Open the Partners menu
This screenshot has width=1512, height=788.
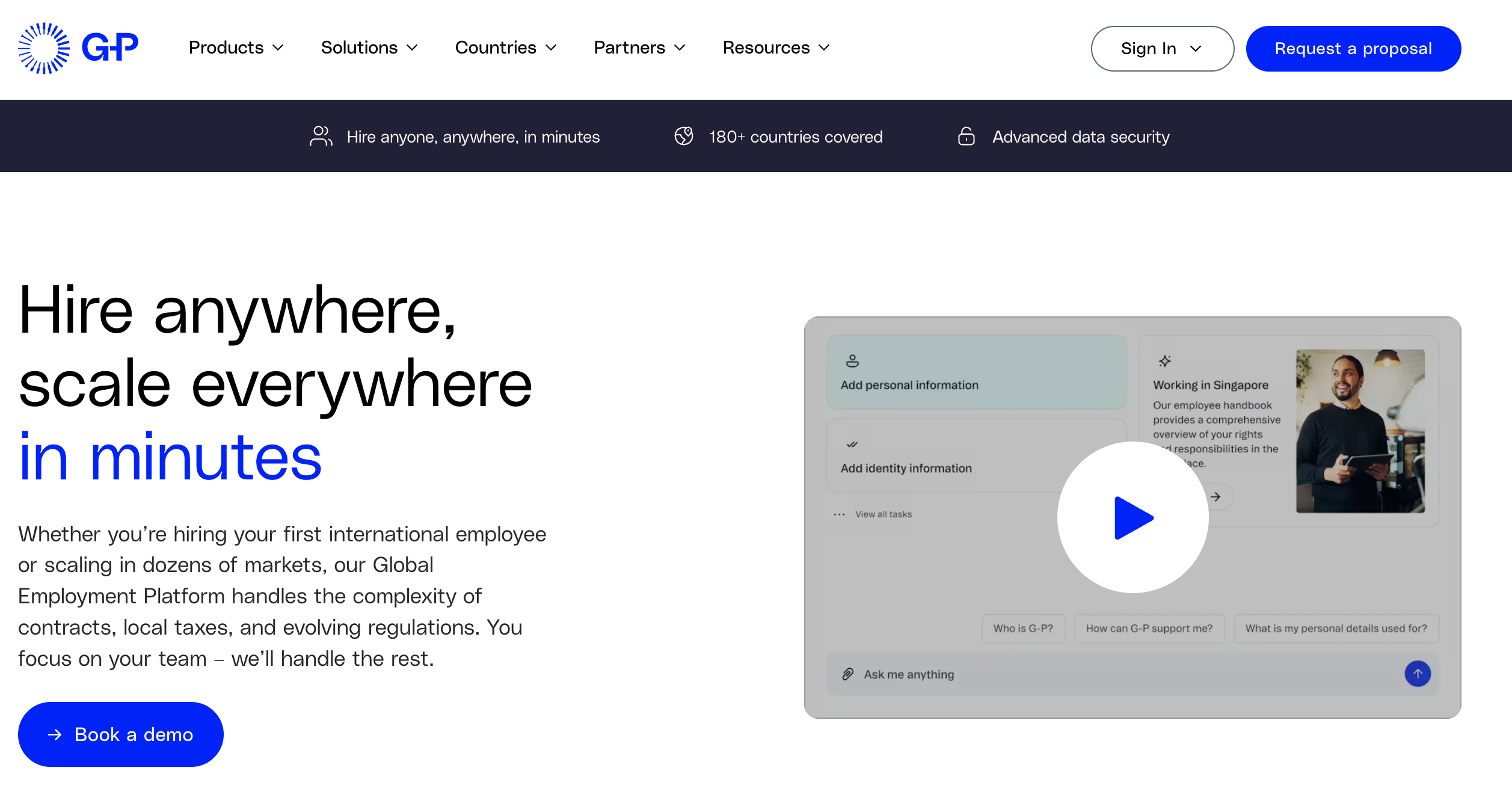pyautogui.click(x=639, y=48)
